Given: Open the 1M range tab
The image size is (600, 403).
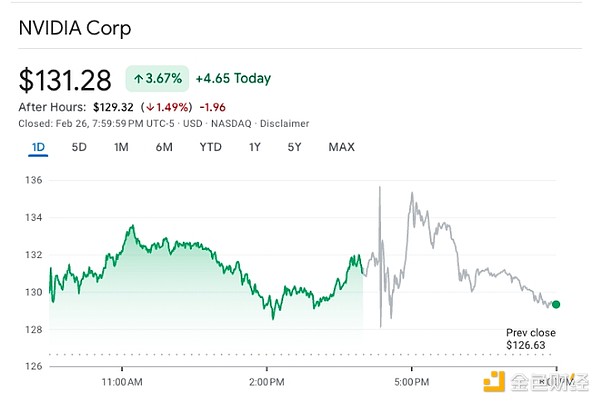Looking at the screenshot, I should [x=121, y=148].
